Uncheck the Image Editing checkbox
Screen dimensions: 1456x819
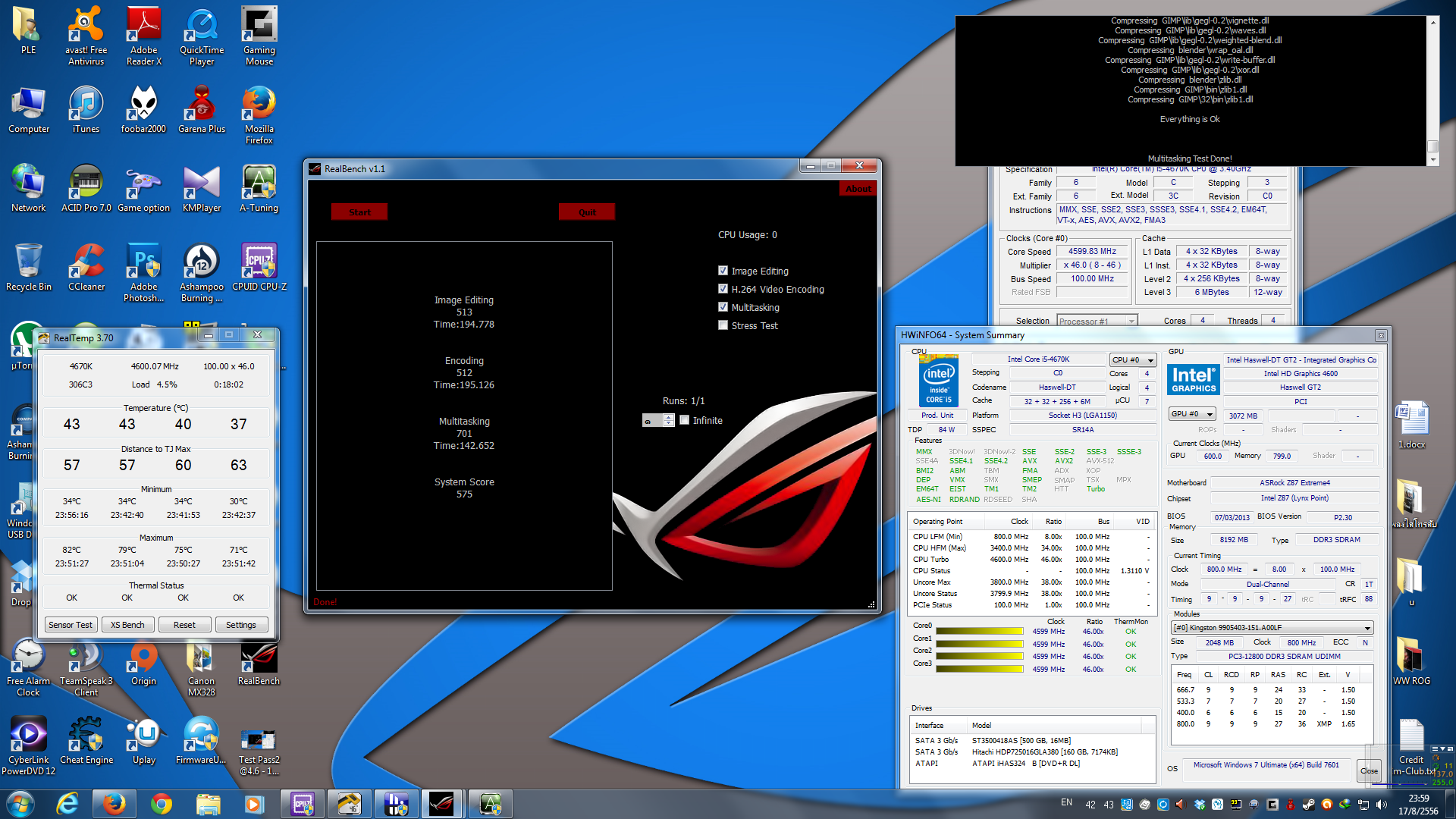723,271
